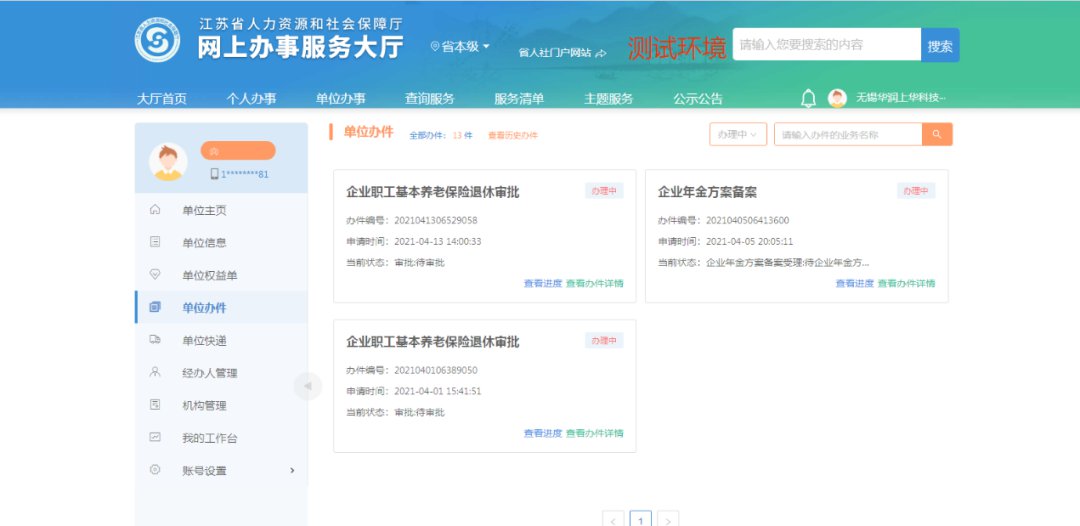Open the 办理中 status filter dropdown
This screenshot has height=526, width=1080.
(738, 134)
